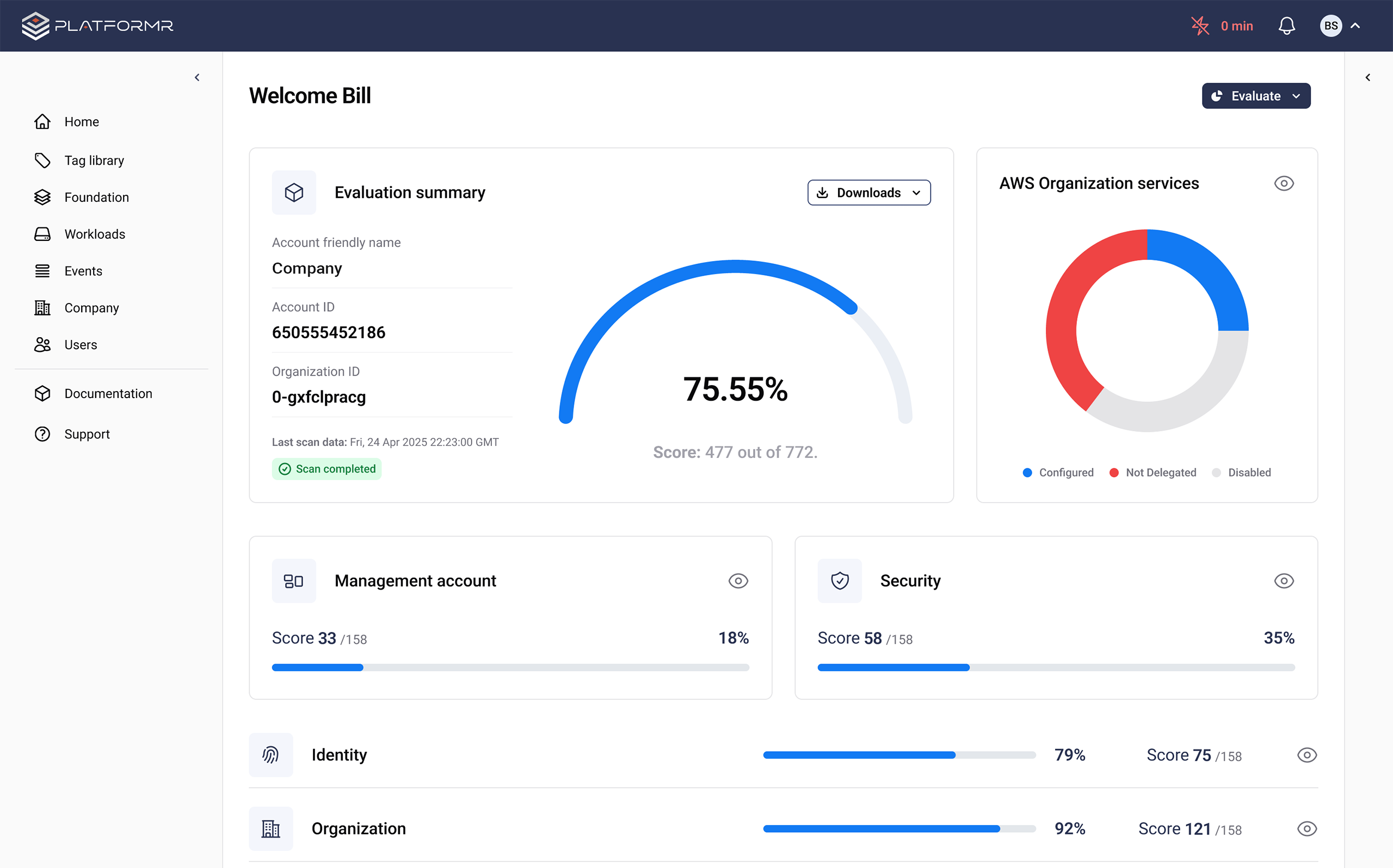Click the Security shield icon
This screenshot has height=868, width=1393.
pyautogui.click(x=840, y=581)
